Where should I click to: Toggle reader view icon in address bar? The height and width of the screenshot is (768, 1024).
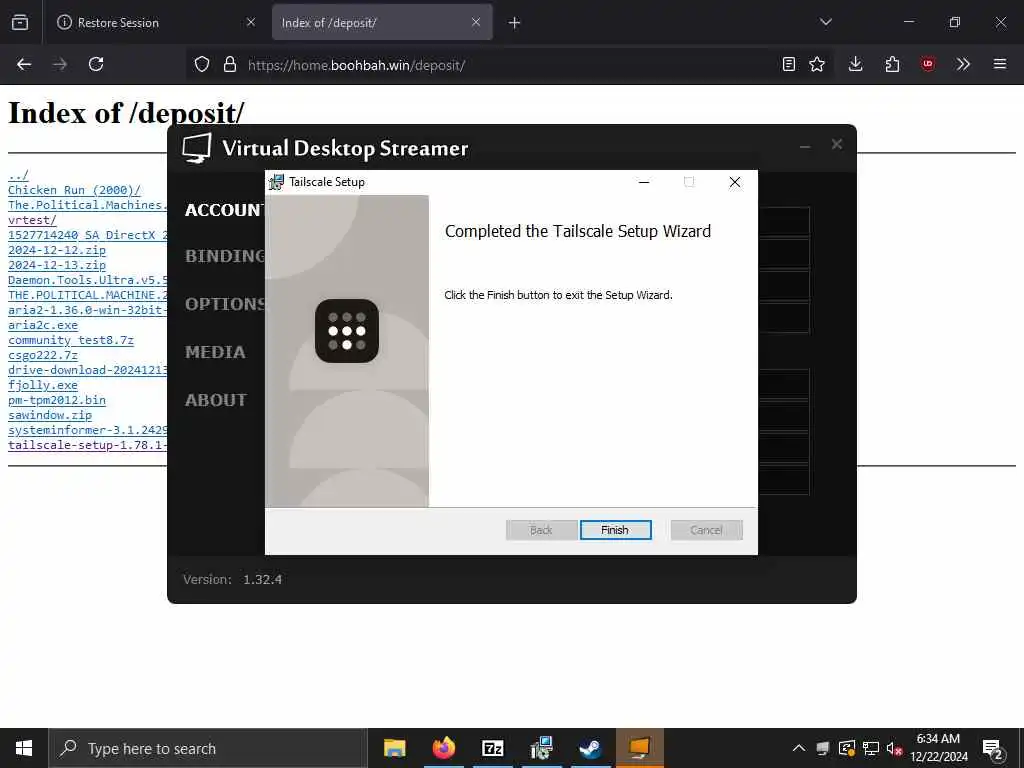click(789, 64)
